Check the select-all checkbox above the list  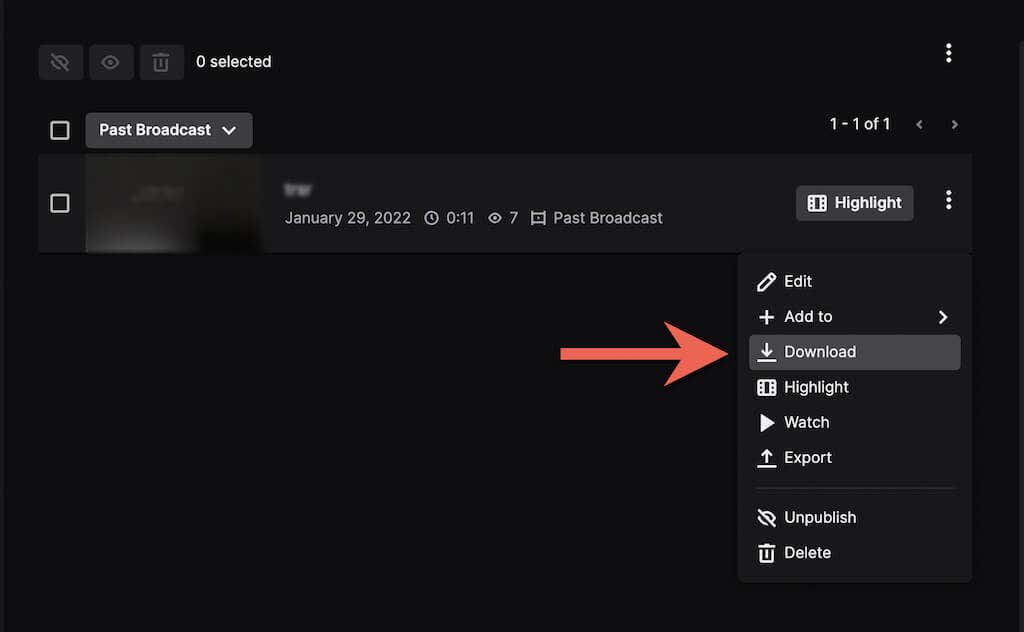[59, 130]
